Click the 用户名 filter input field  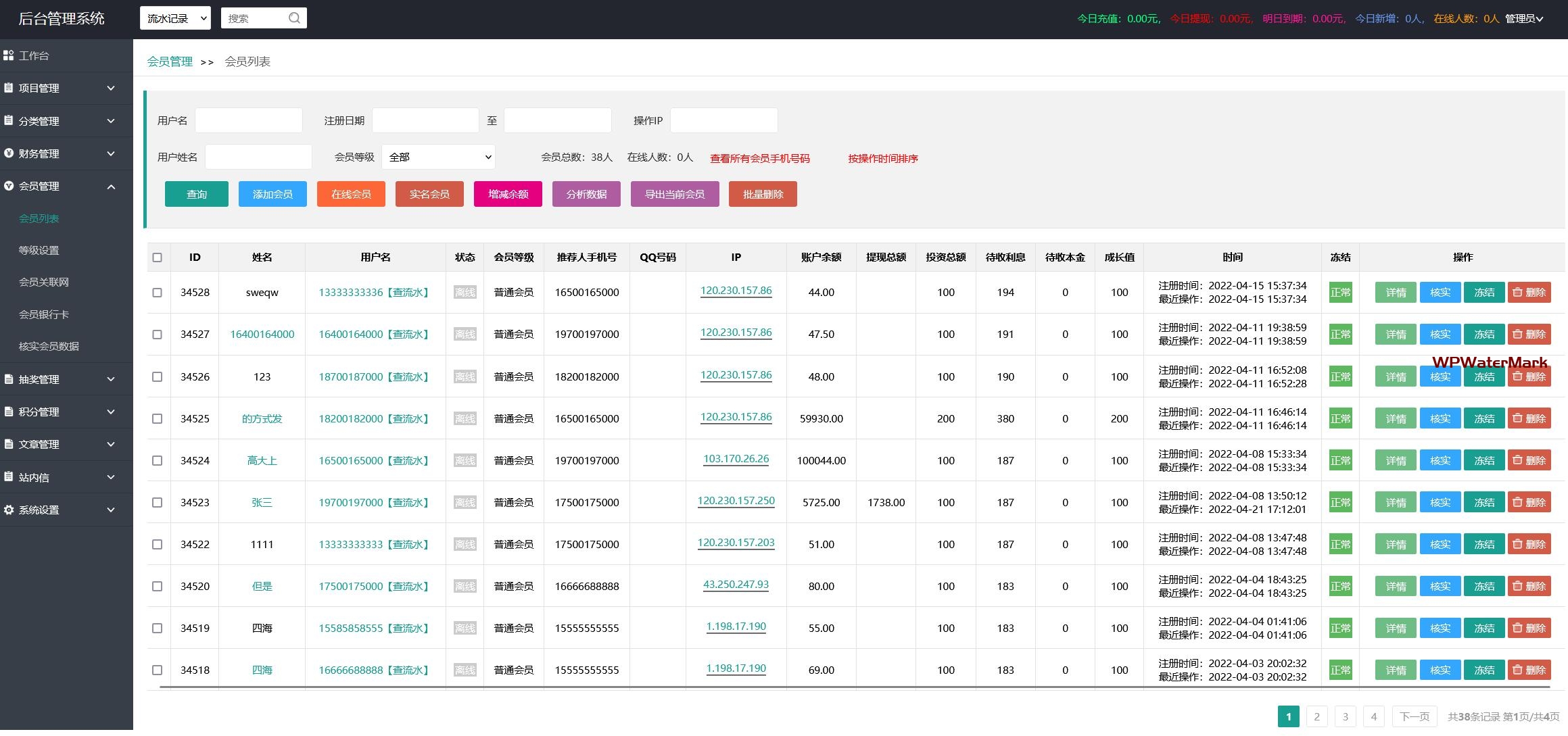click(x=249, y=120)
